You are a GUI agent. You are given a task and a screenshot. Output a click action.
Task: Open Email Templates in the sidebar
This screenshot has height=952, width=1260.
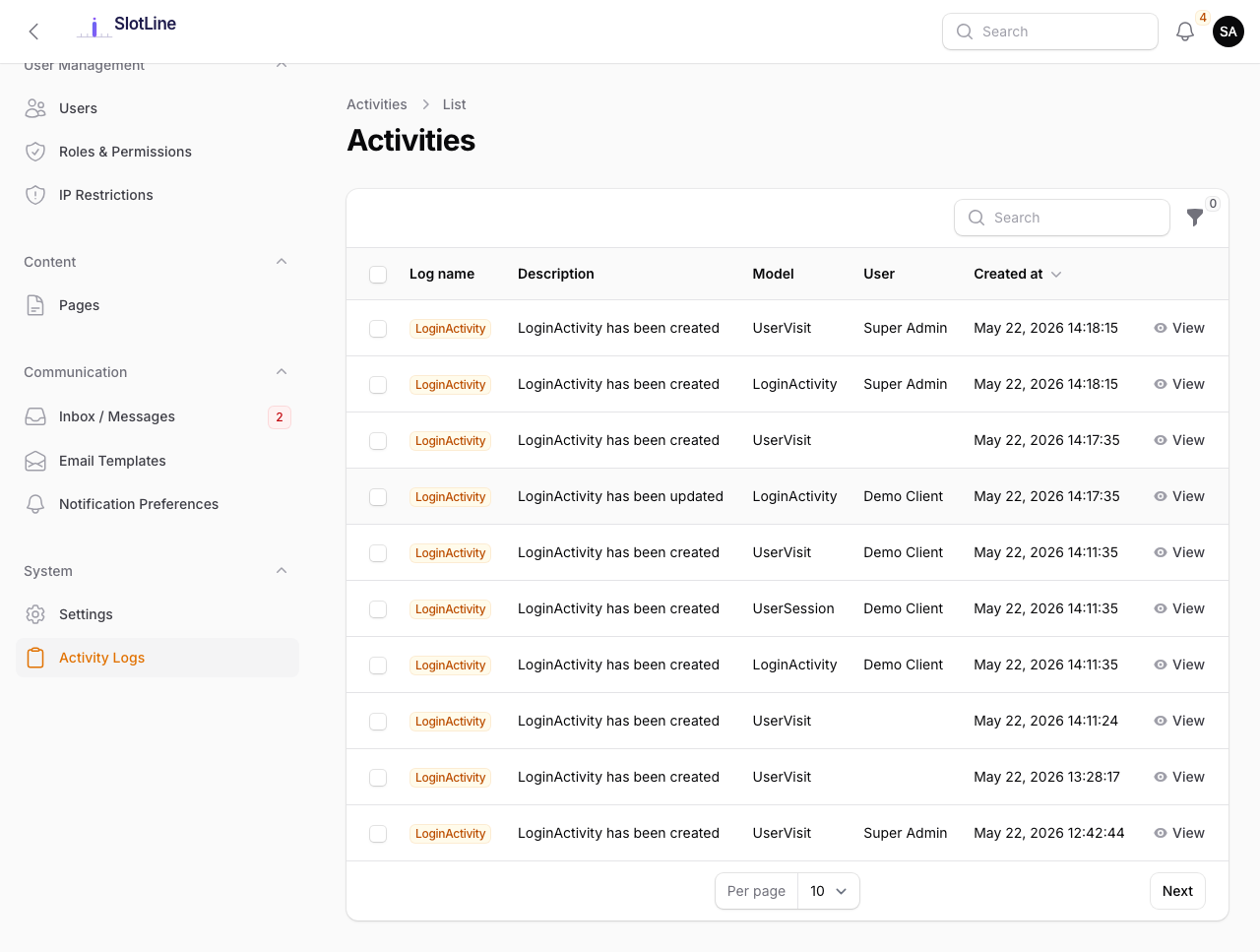point(157,461)
